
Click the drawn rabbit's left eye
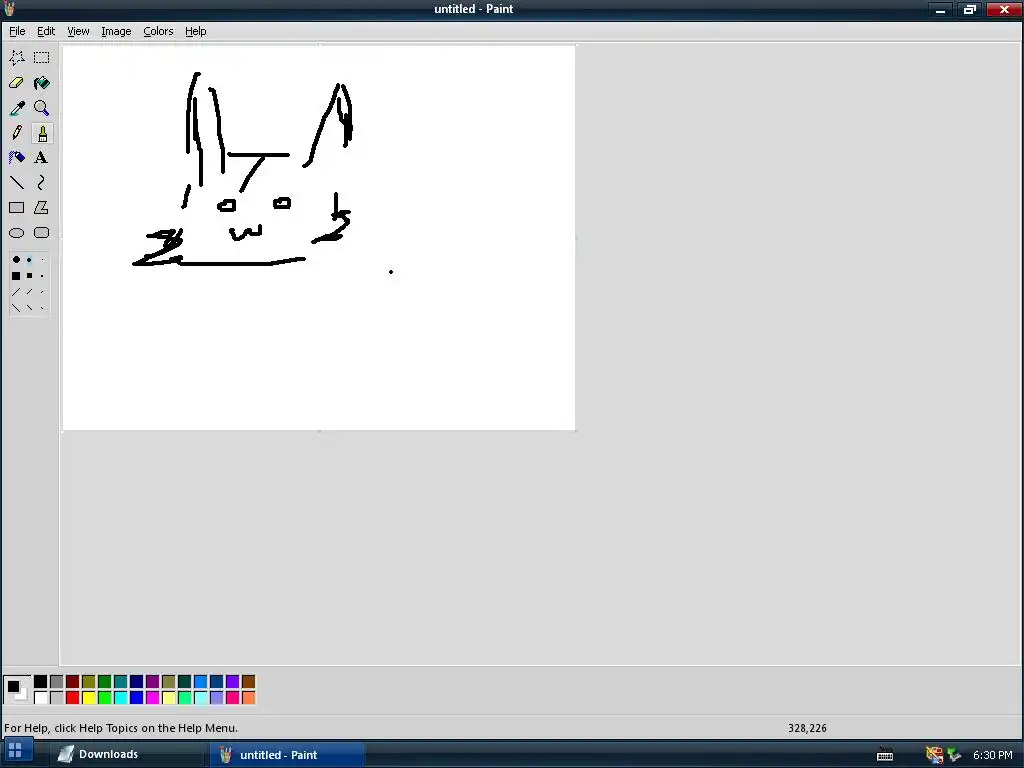tap(227, 206)
